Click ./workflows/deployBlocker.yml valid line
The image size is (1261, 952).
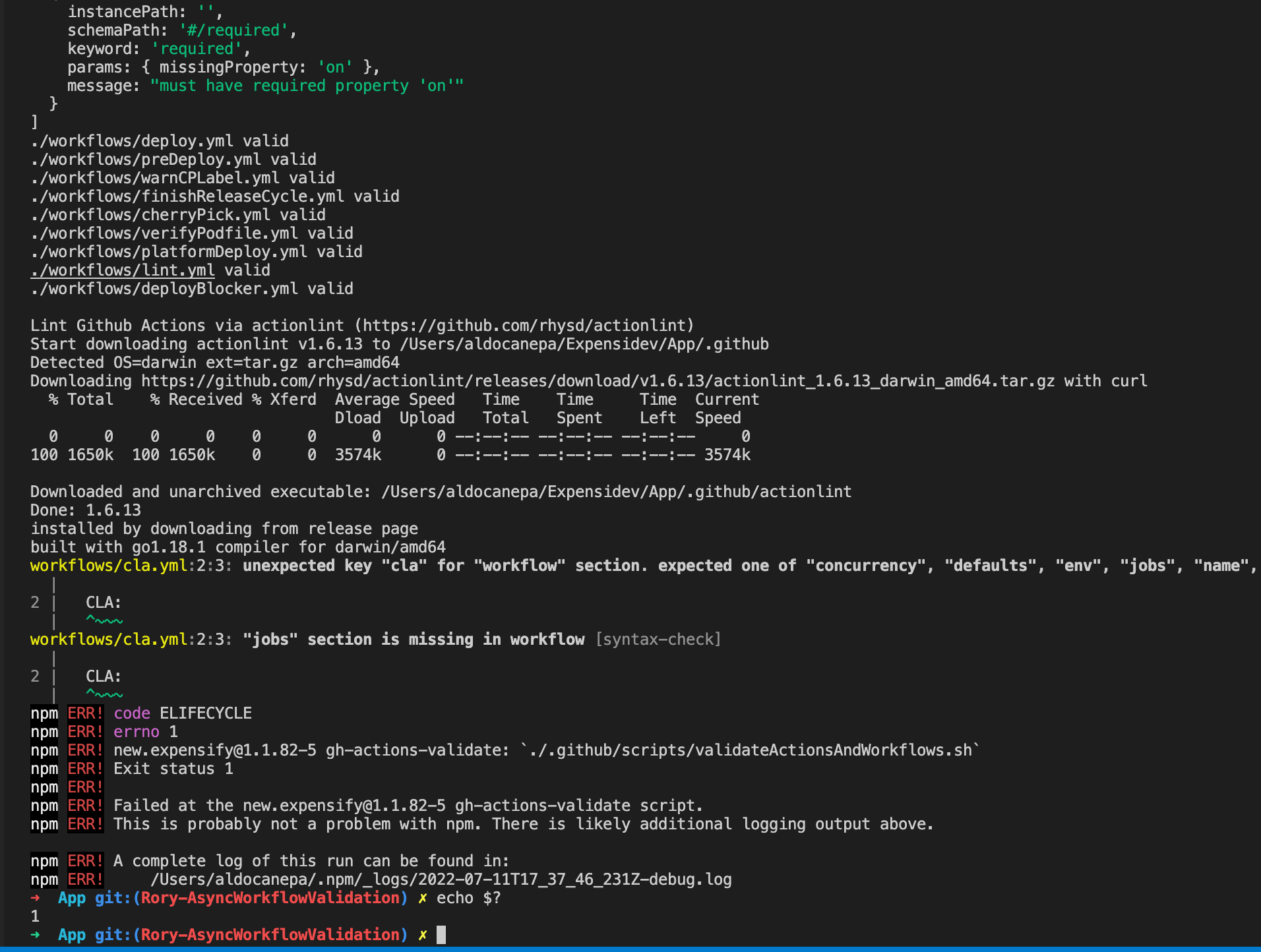[x=192, y=289]
